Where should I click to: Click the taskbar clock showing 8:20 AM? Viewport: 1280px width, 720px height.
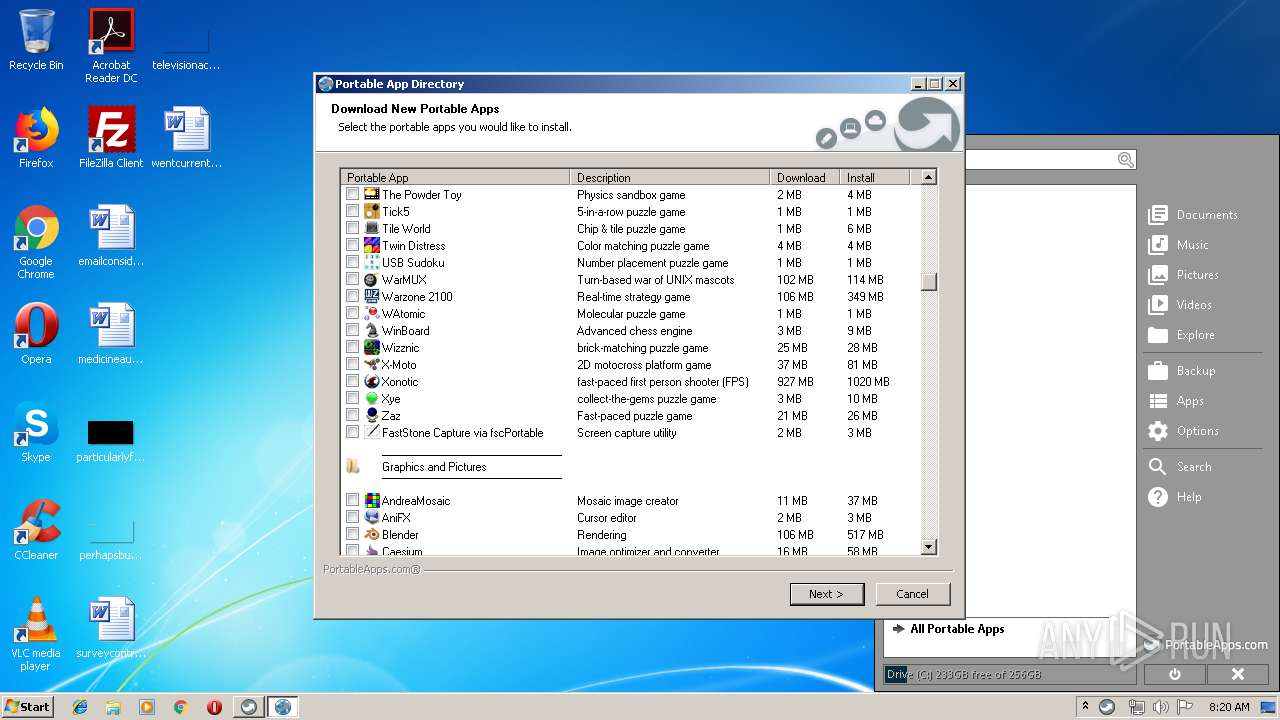(x=1229, y=707)
